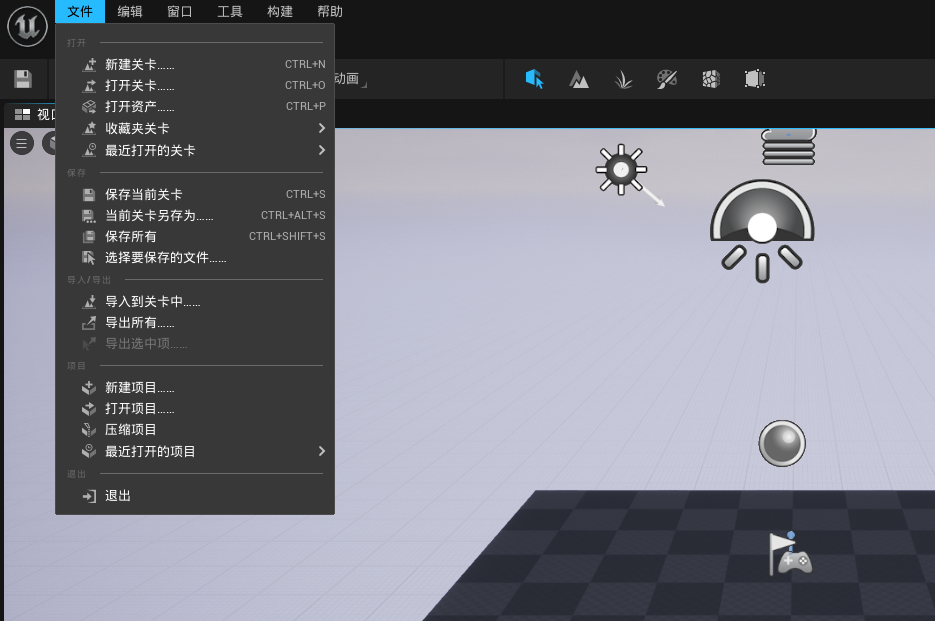The width and height of the screenshot is (935, 621).
Task: Open the Fracture mode icon
Action: (711, 79)
